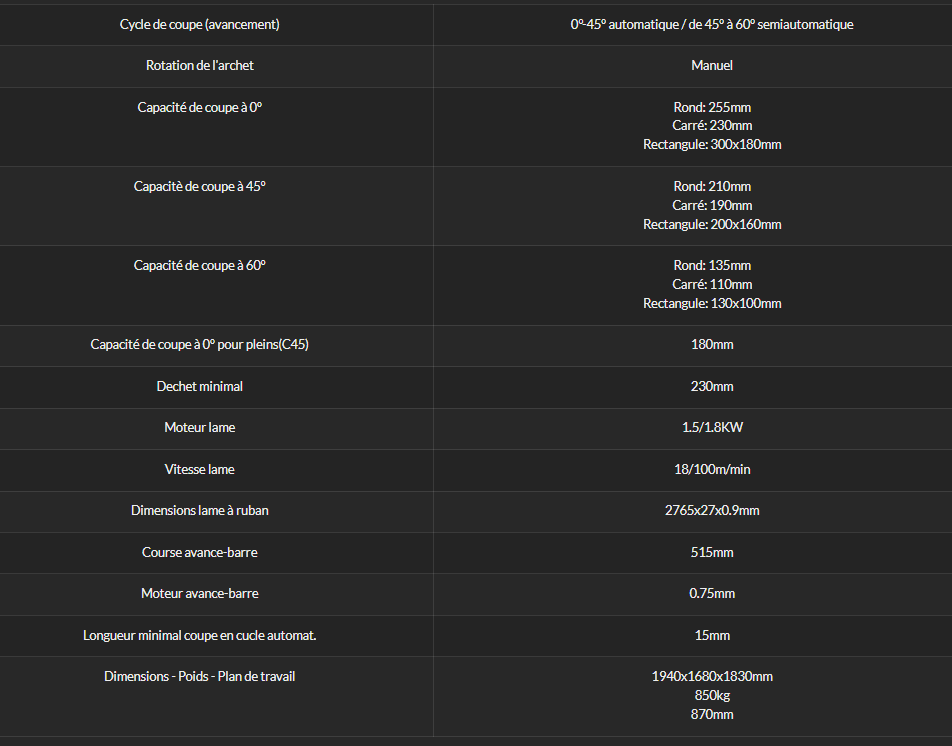Click the "2765x27x0.9mm" value
Screen dimensions: 952x746
tap(712, 510)
